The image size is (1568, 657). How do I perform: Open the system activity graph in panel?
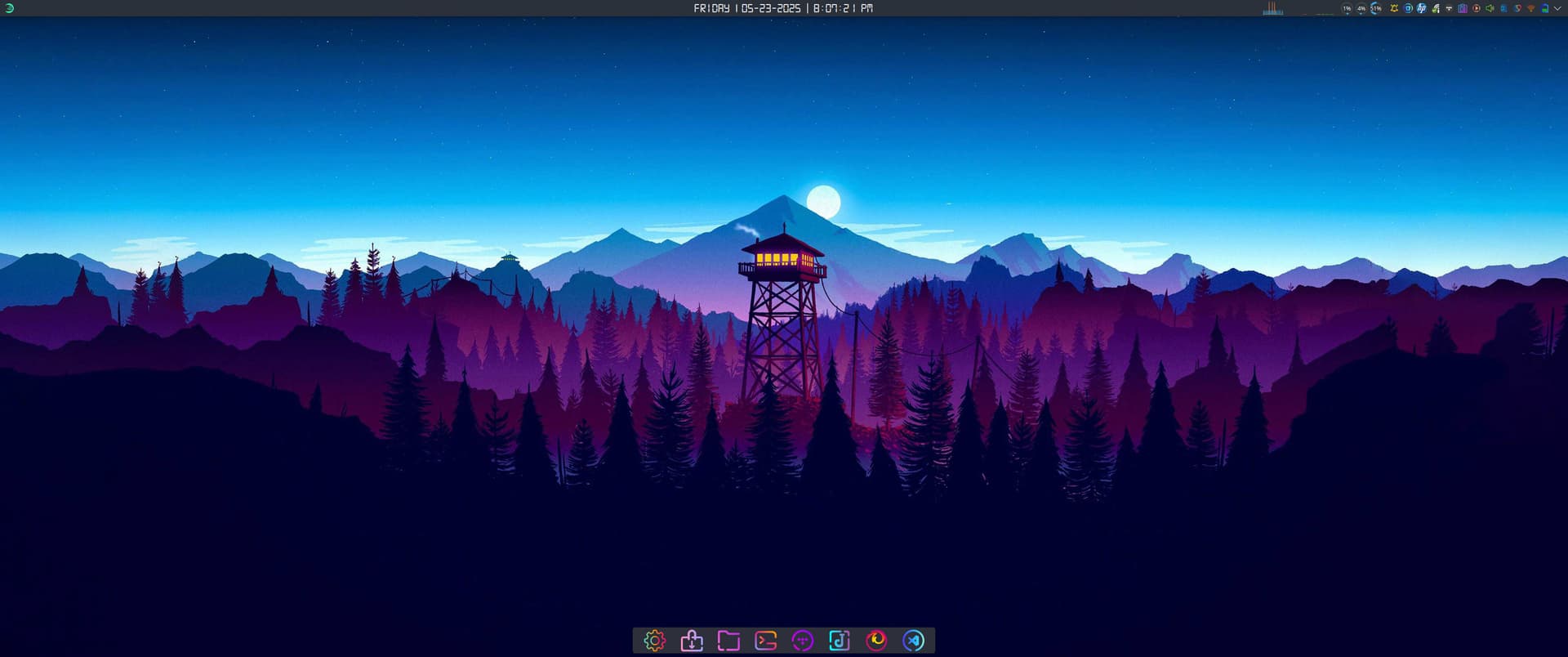coord(1272,8)
